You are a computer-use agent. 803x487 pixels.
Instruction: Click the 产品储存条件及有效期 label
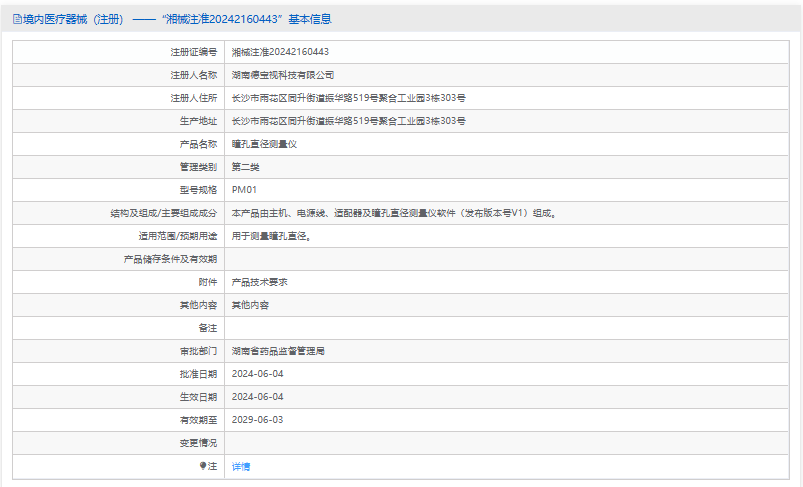170,259
